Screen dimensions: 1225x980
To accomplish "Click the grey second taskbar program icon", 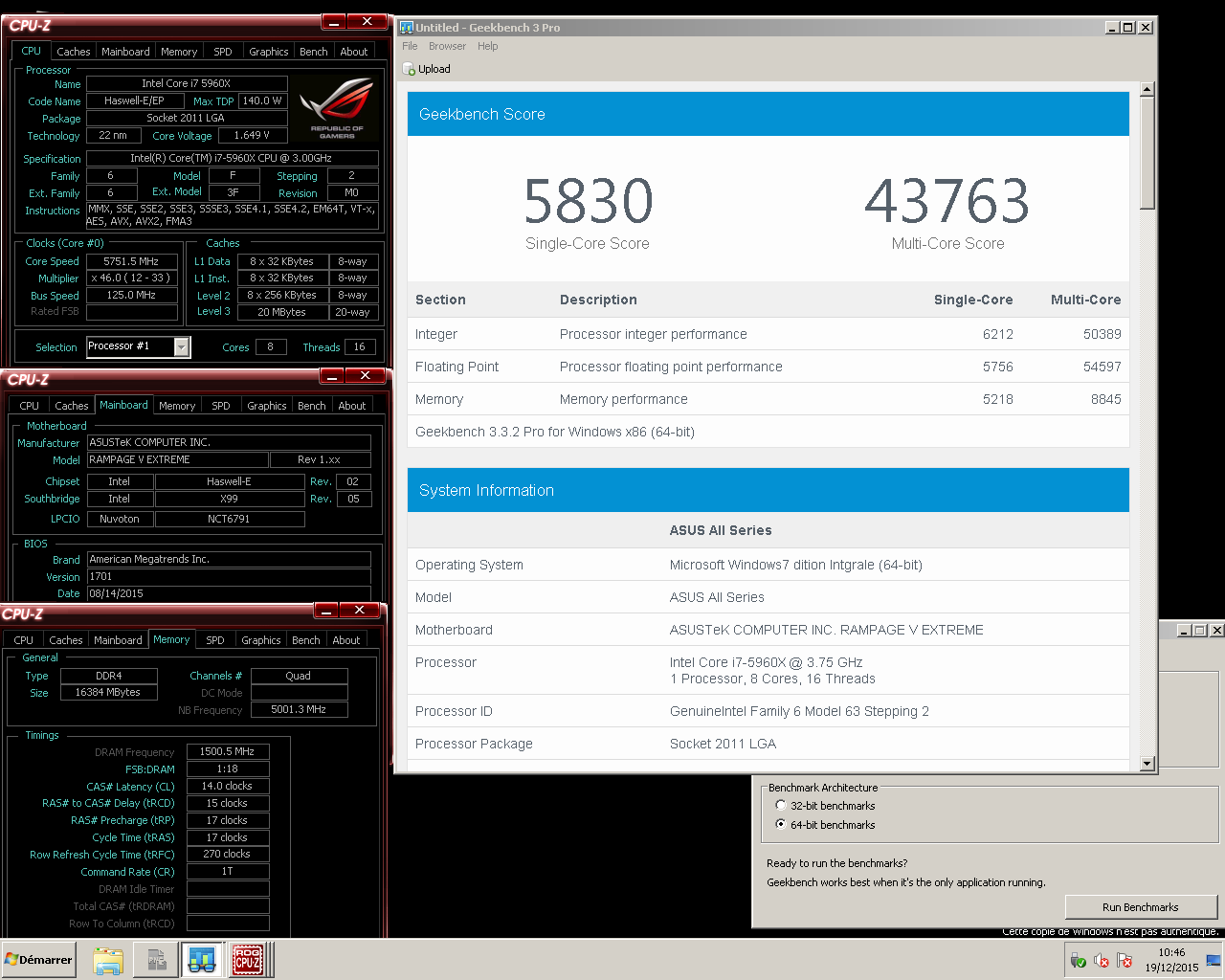I will coord(156,960).
